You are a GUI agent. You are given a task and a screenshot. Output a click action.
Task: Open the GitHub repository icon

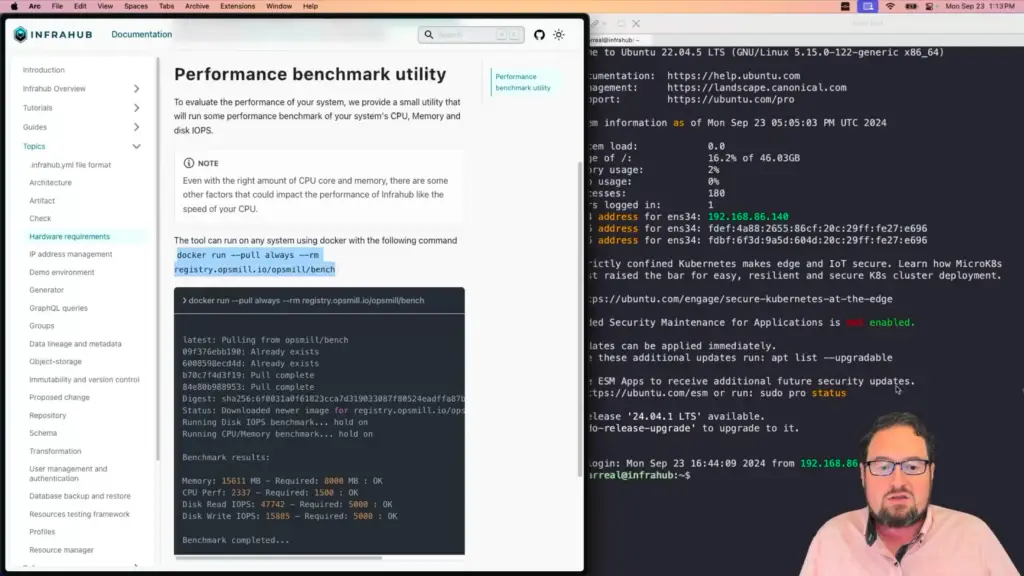tap(539, 35)
